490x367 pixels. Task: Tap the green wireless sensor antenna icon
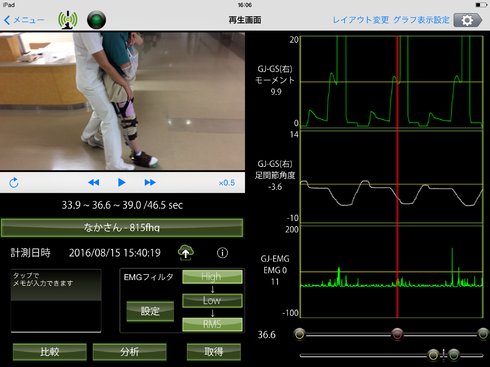tap(68, 20)
